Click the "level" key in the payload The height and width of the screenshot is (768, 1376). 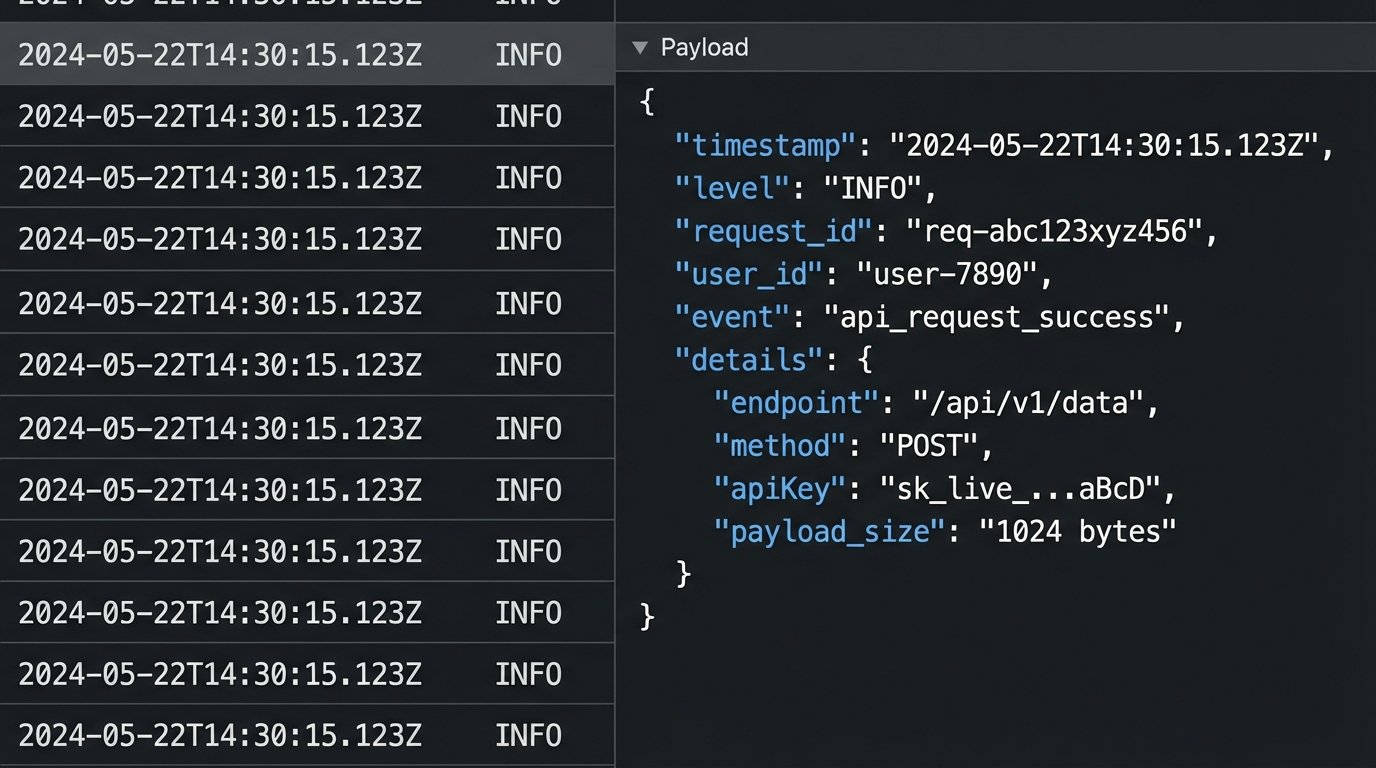click(x=731, y=187)
